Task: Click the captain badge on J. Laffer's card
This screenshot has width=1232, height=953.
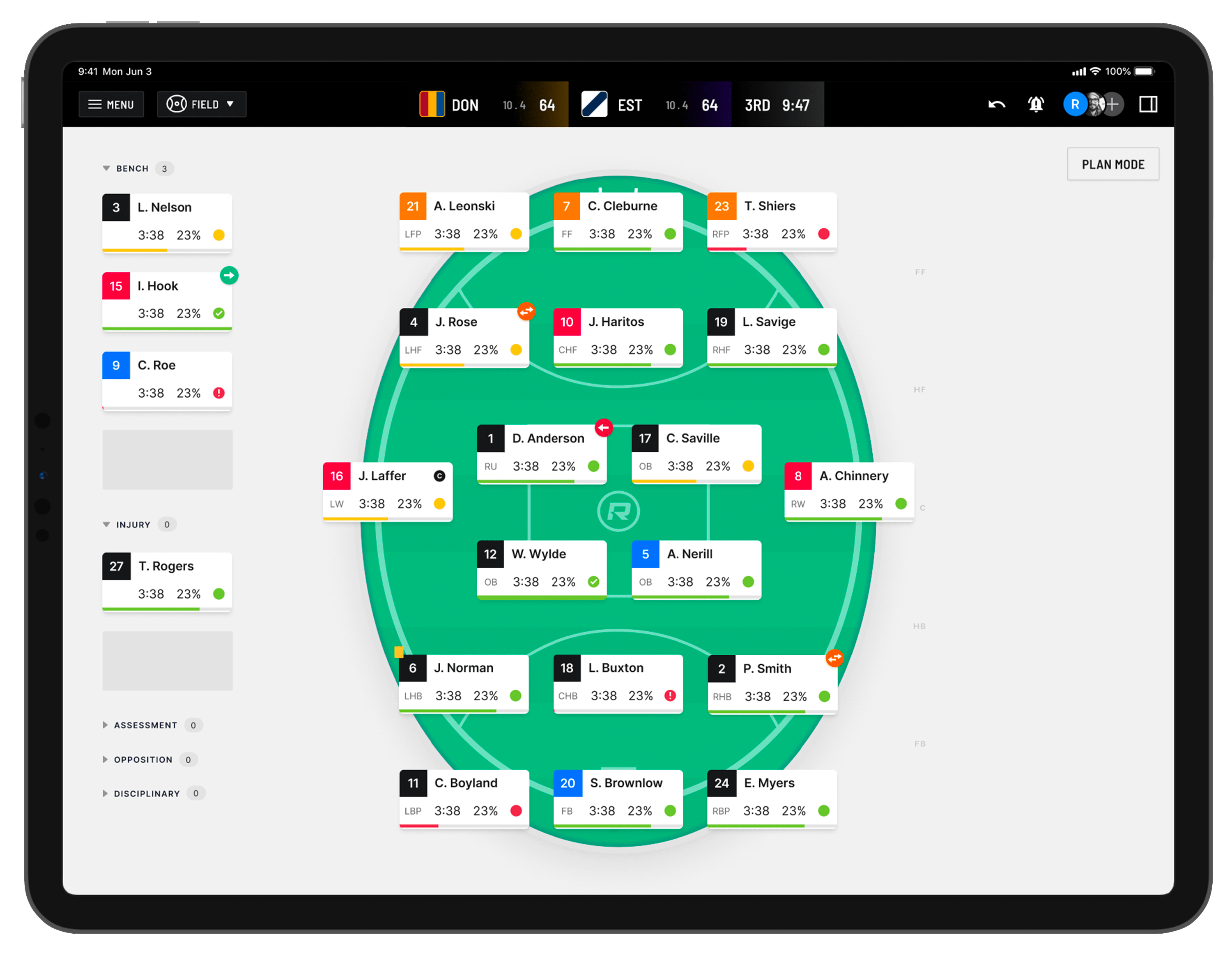Action: [440, 476]
